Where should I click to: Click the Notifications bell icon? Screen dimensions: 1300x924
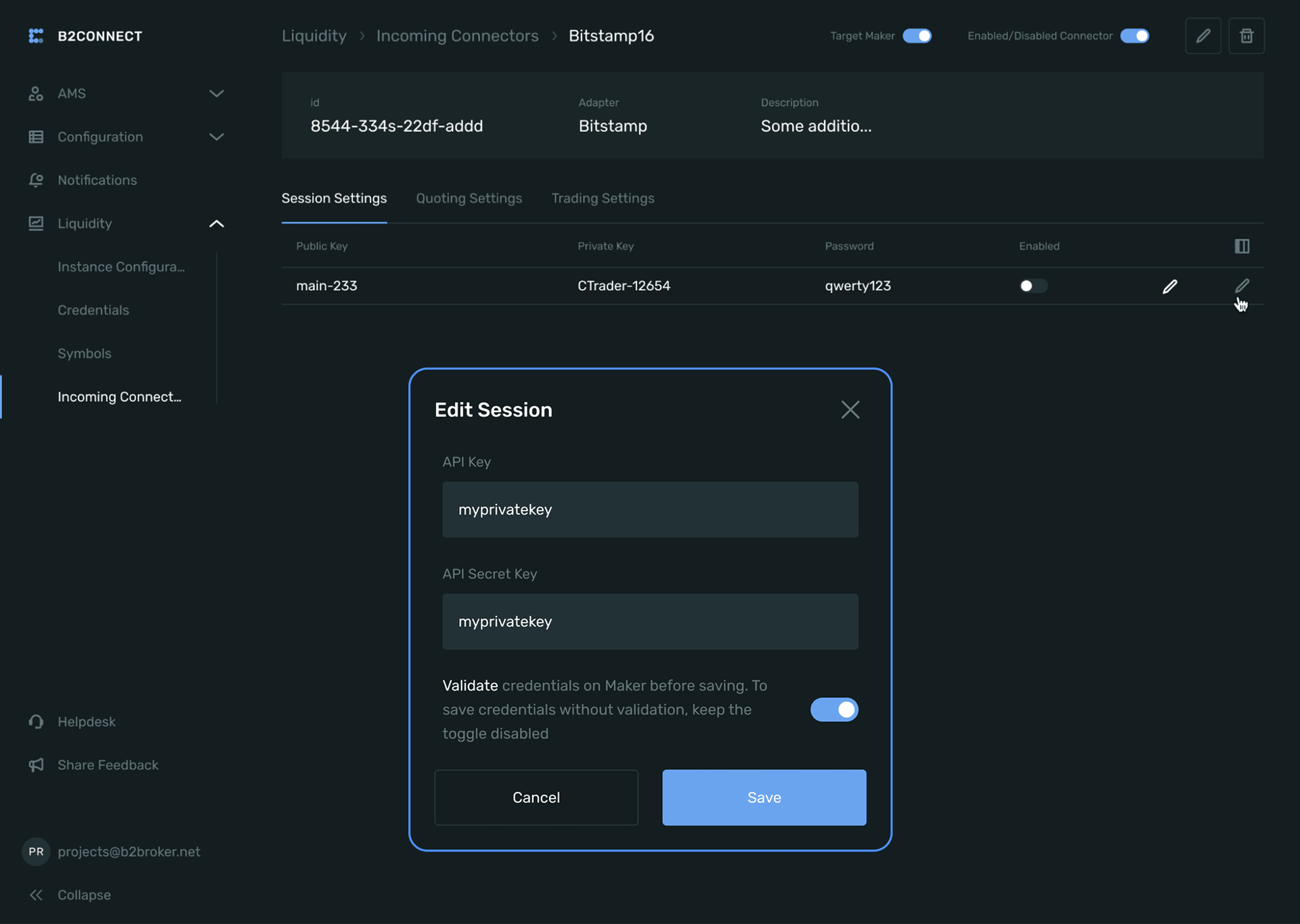pyautogui.click(x=36, y=180)
